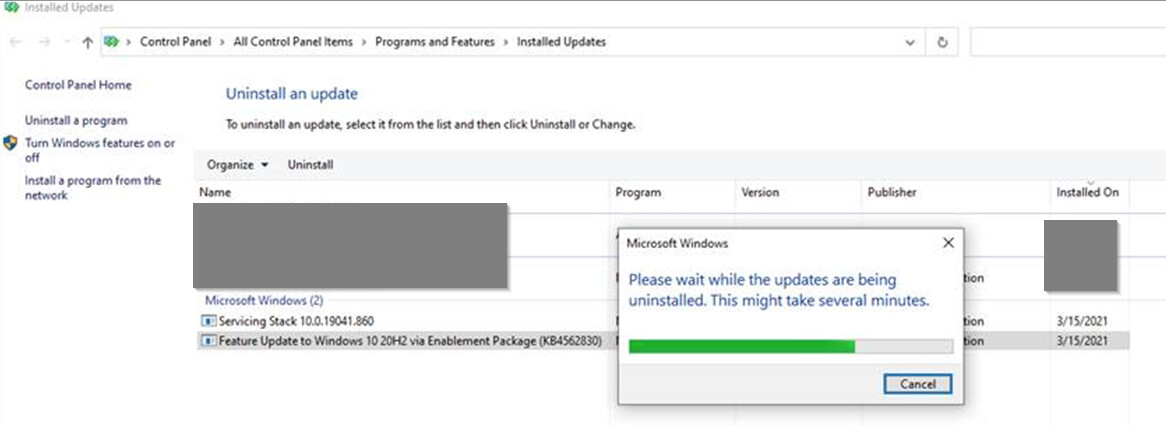Click the Up one level arrow icon
This screenshot has width=1166, height=426.
coord(87,42)
